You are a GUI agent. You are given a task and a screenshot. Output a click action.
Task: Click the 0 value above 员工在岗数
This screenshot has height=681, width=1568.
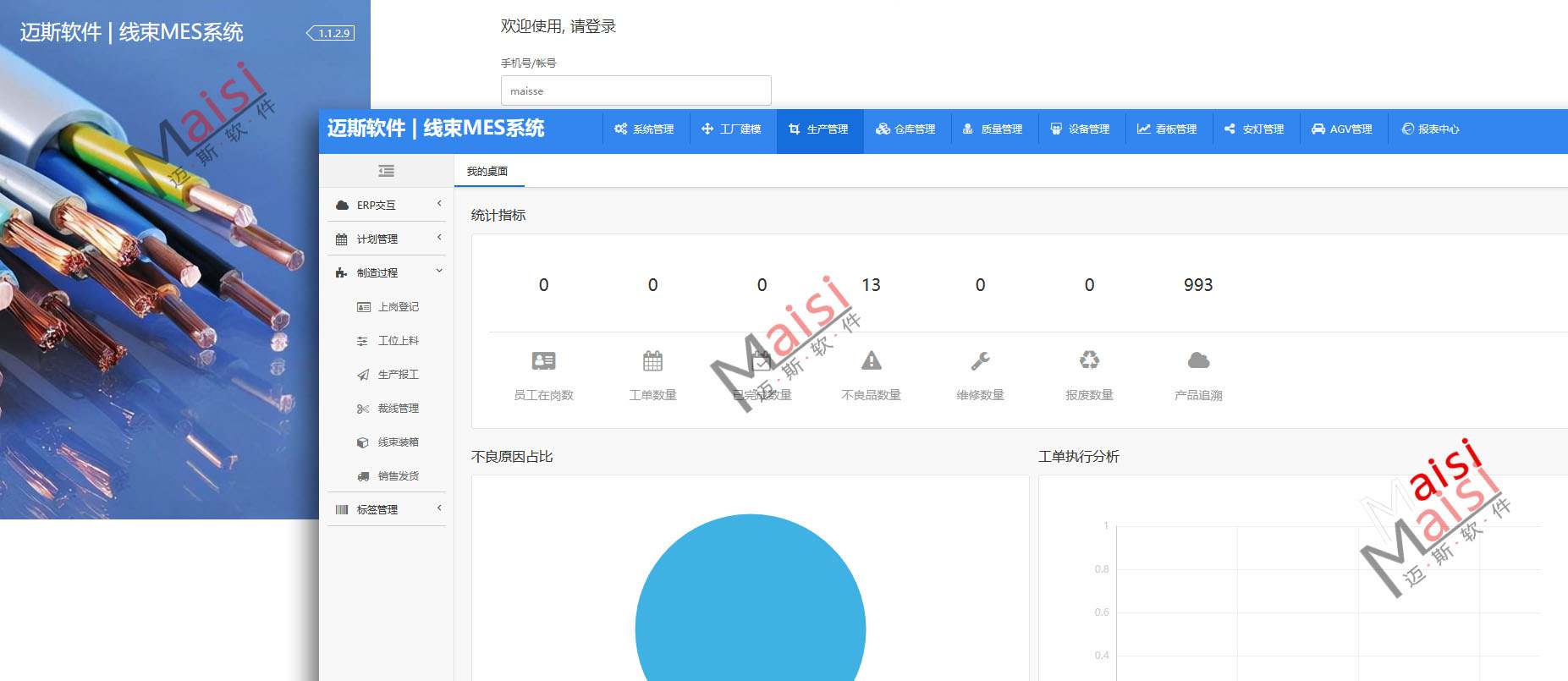pyautogui.click(x=543, y=285)
